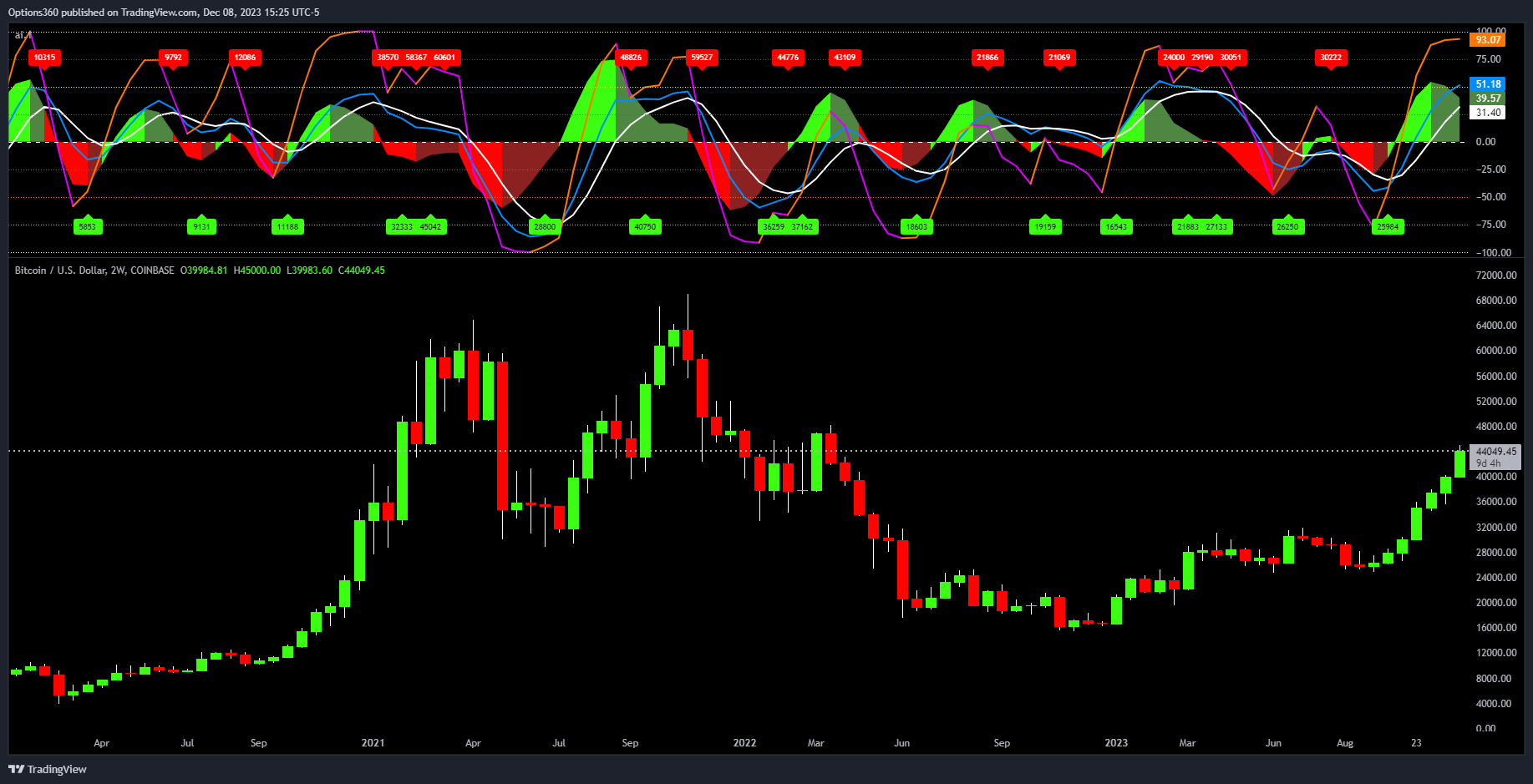Click the TradingView logo at the bottom
Screen dimensions: 1533x784
pos(48,769)
